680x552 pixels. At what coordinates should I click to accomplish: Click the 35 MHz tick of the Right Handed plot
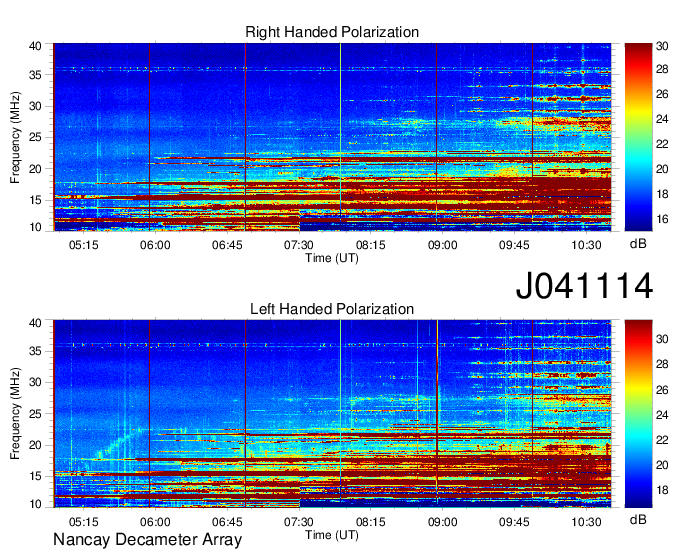click(35, 75)
